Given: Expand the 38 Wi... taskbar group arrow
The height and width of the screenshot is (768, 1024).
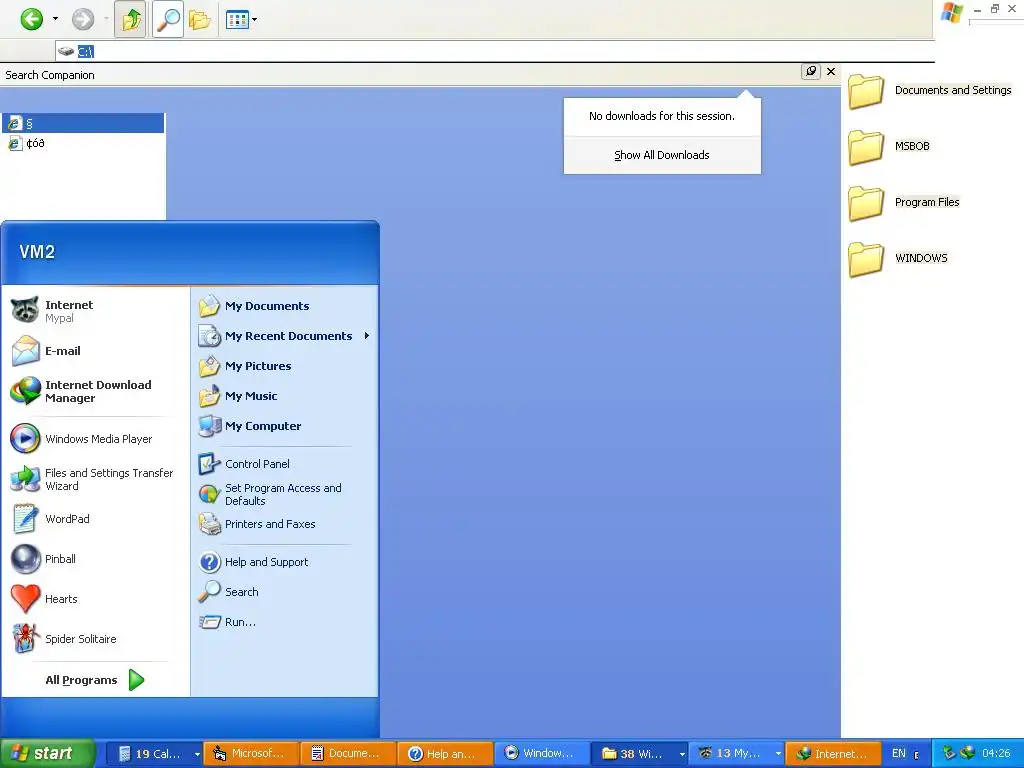Looking at the screenshot, I should (682, 754).
